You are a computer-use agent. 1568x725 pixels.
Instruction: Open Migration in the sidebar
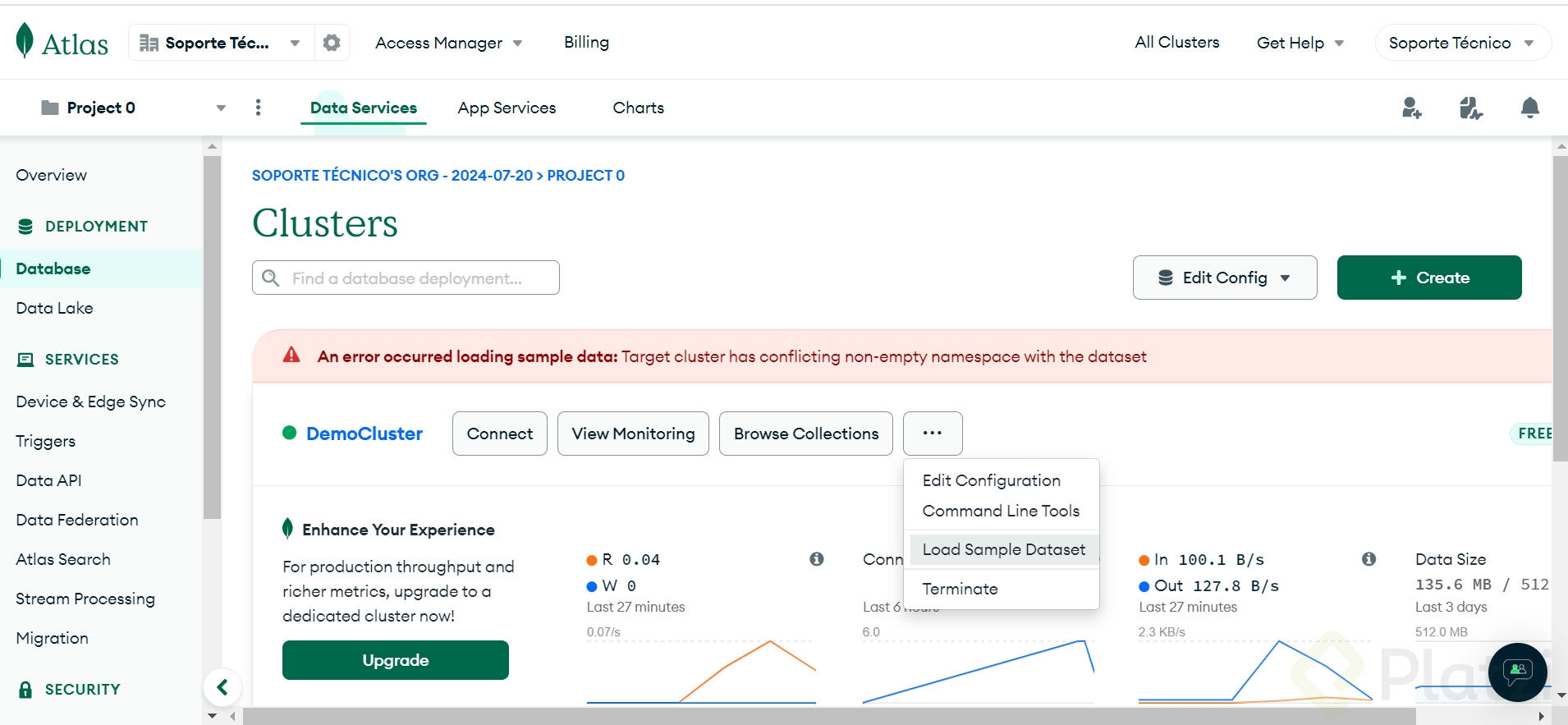53,638
